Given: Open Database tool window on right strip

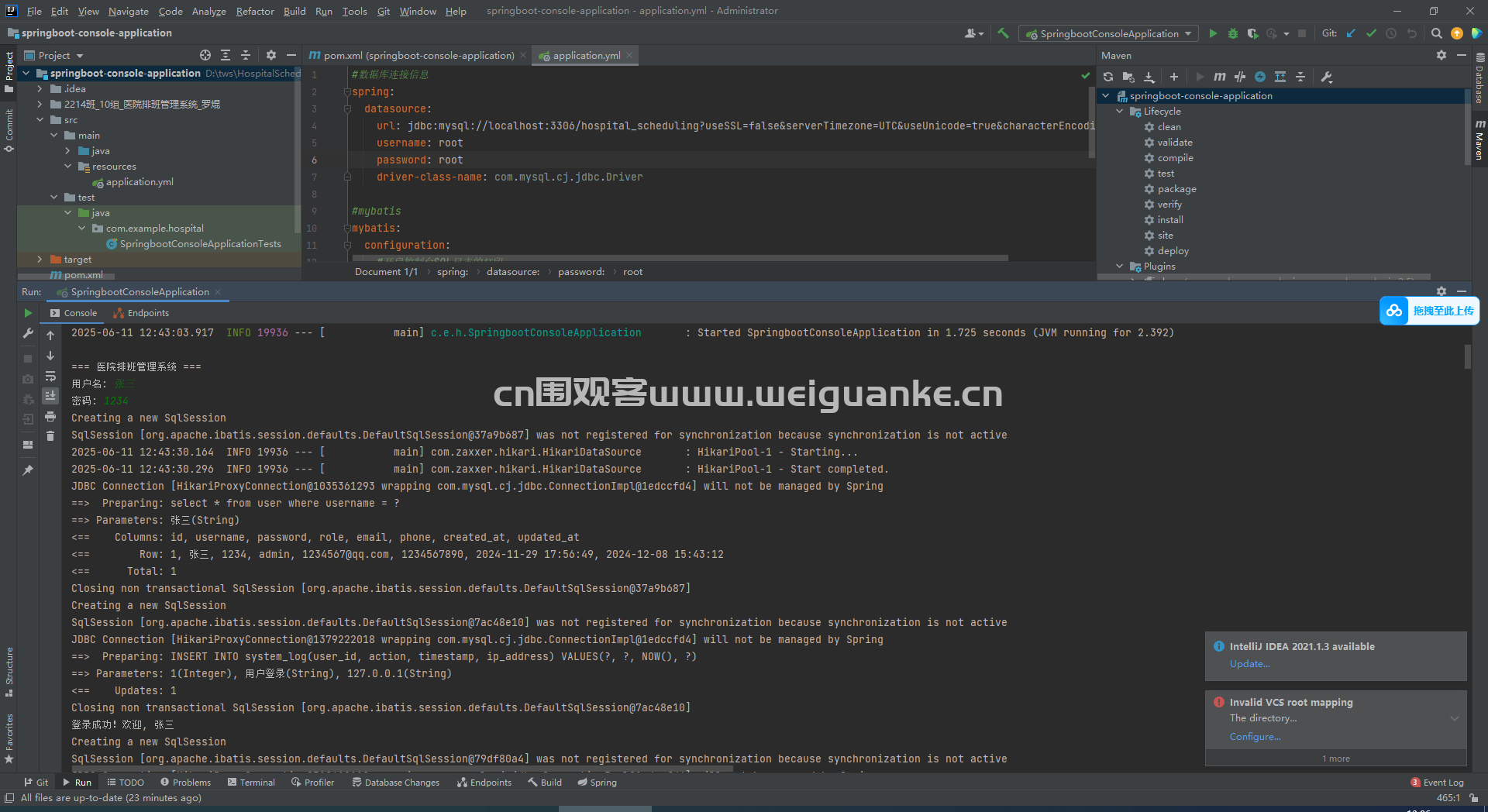Looking at the screenshot, I should [x=1479, y=78].
